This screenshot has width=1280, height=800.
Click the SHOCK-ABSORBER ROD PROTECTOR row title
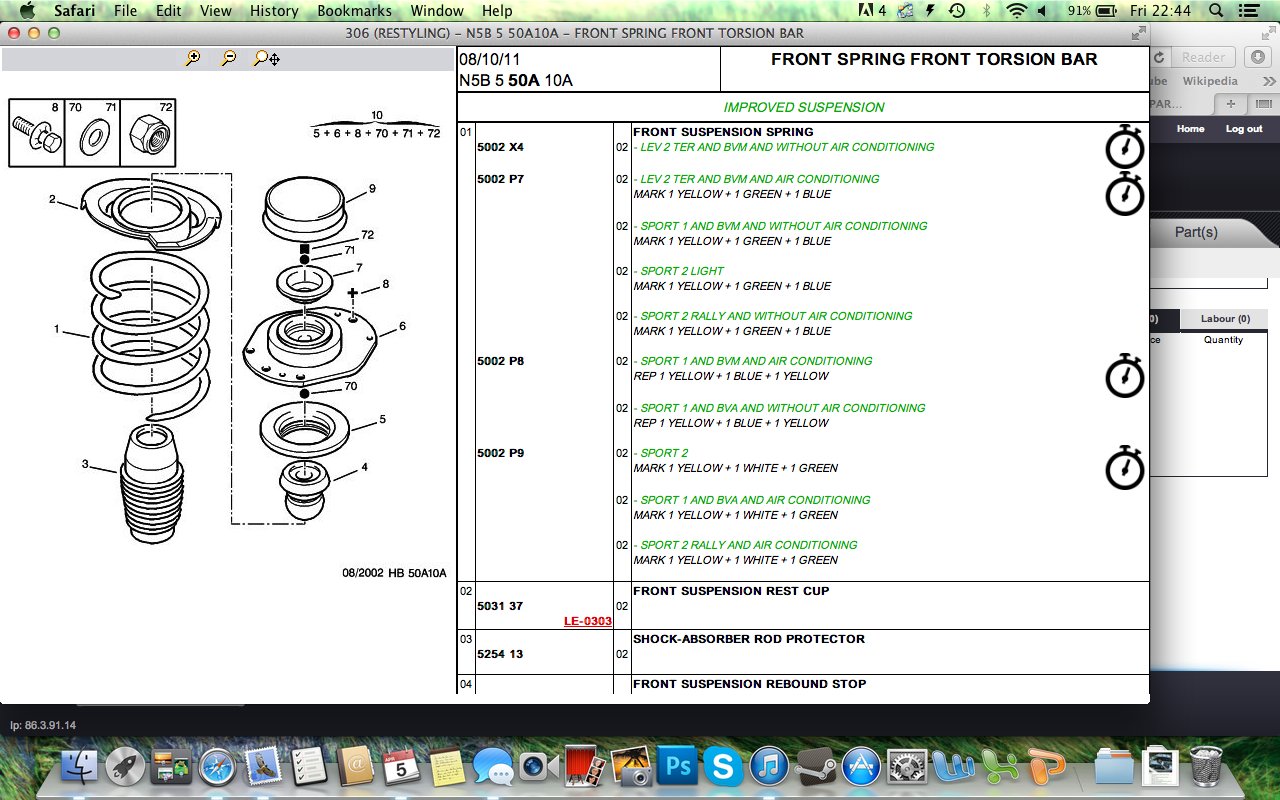[749, 639]
